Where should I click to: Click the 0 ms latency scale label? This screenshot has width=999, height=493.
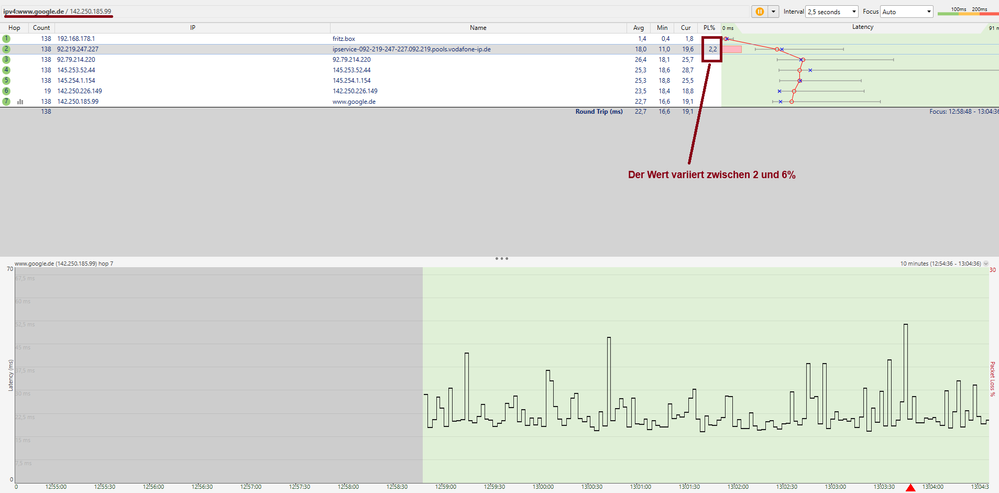coord(728,28)
